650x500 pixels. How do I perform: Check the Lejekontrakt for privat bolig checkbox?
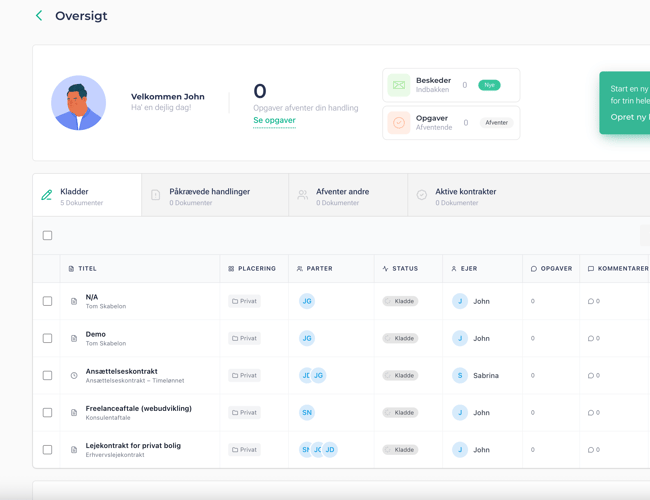tap(47, 449)
